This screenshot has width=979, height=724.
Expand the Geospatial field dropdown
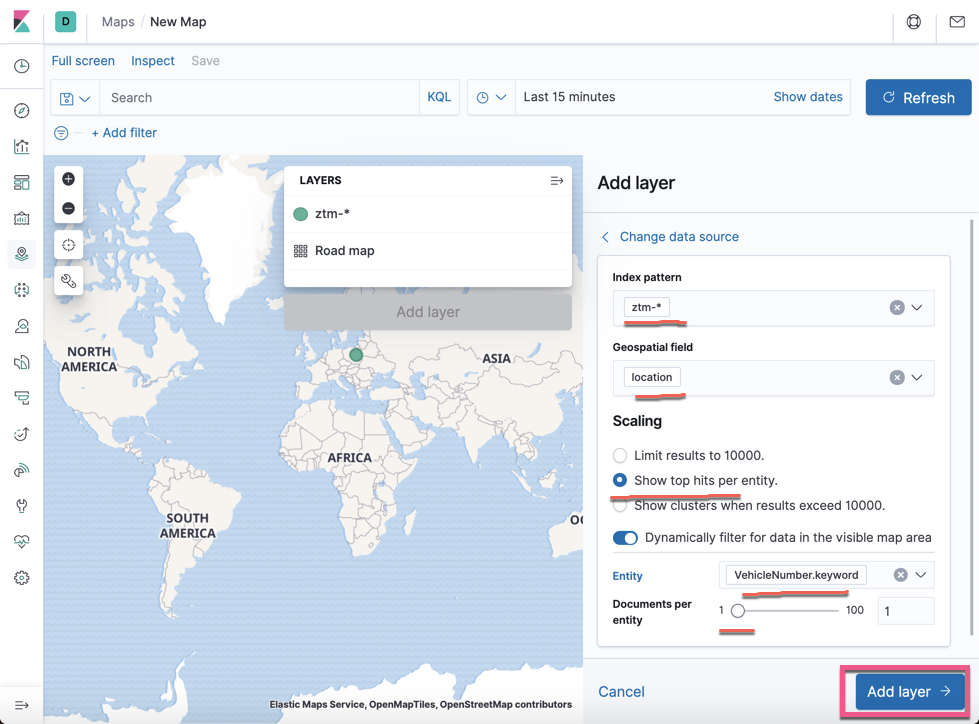[917, 378]
